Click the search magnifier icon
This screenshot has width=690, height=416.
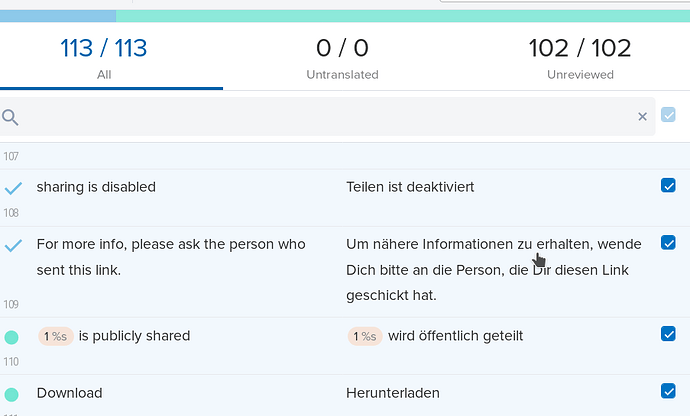coord(10,118)
